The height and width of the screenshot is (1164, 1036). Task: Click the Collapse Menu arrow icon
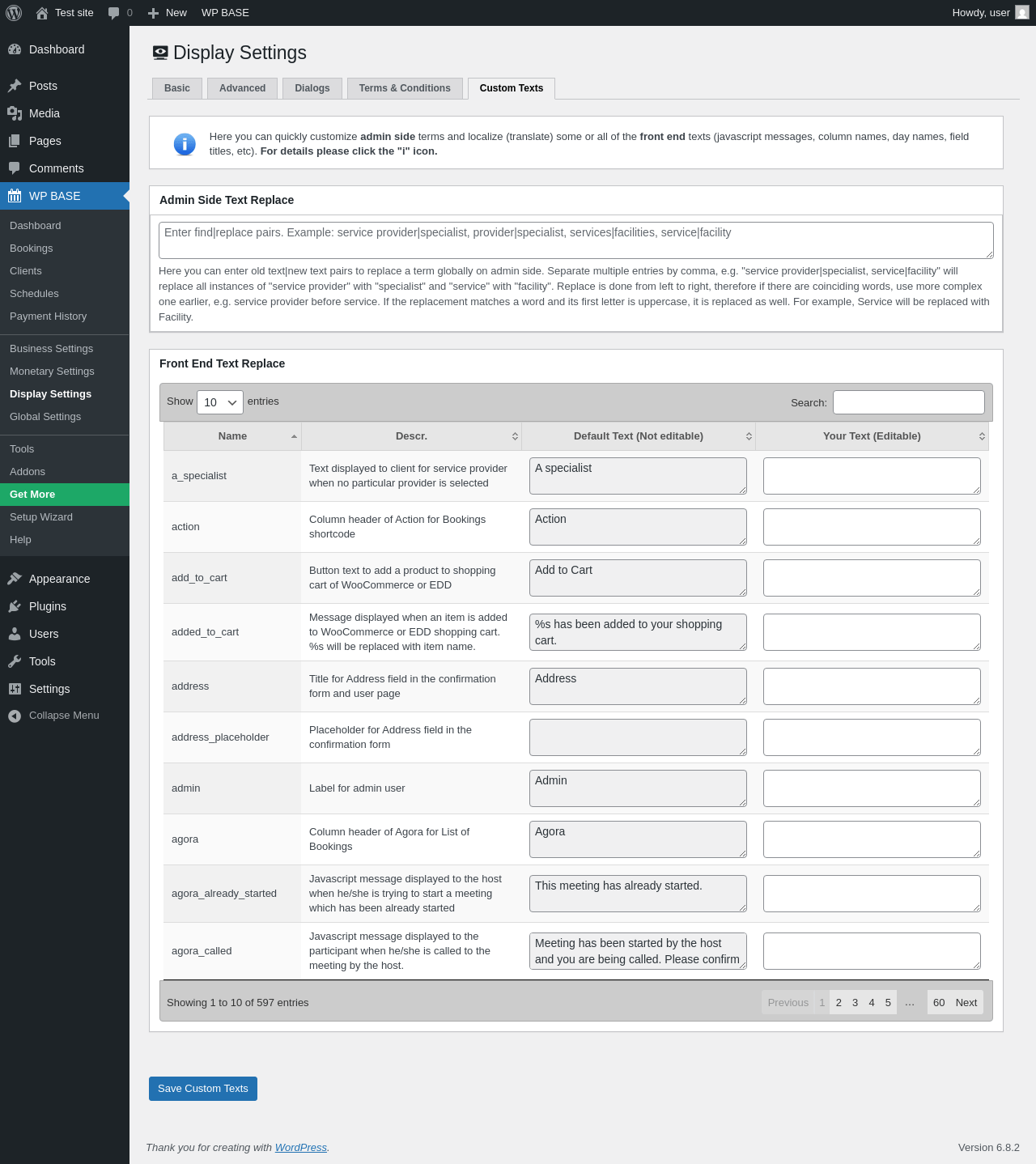point(15,716)
